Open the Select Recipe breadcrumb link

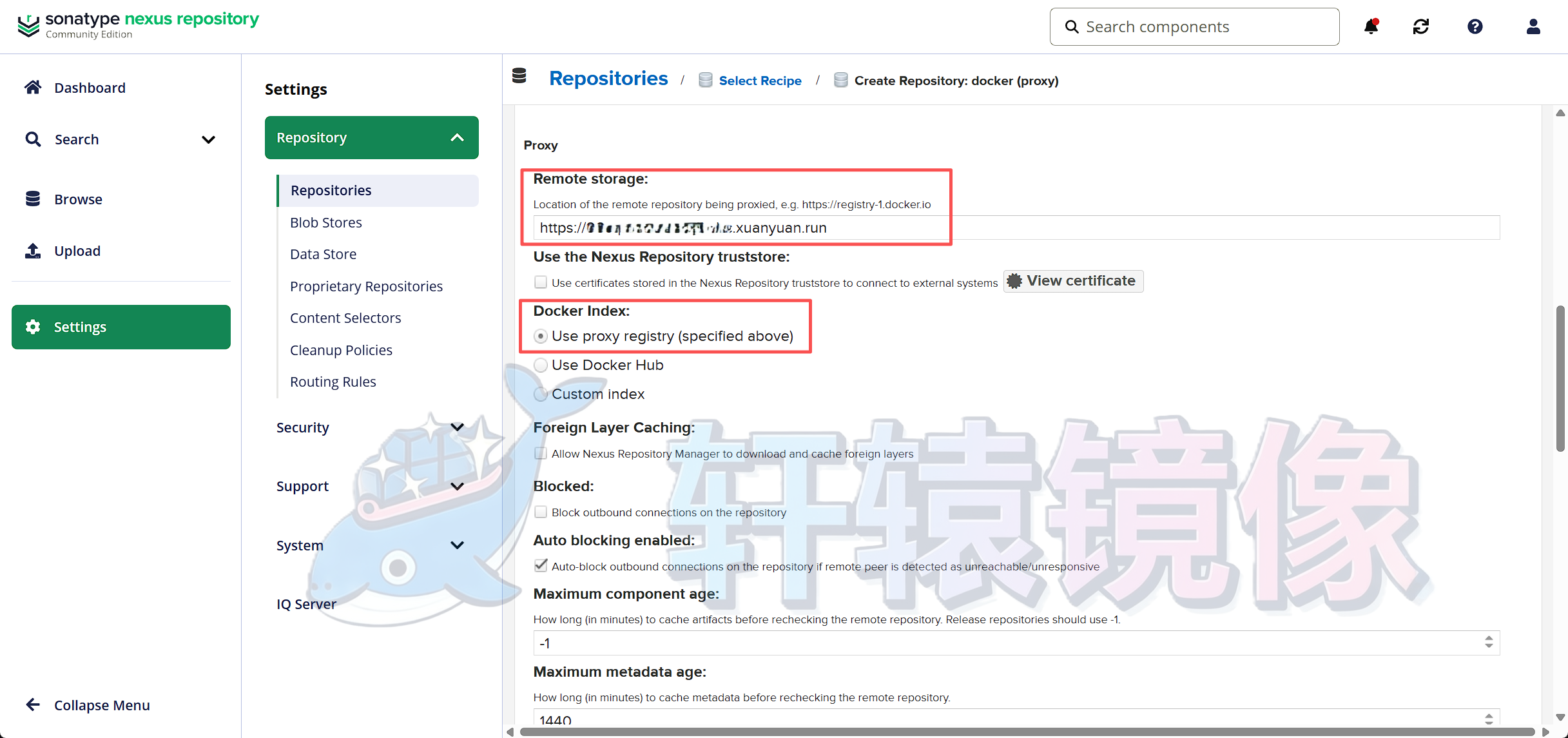click(x=760, y=80)
